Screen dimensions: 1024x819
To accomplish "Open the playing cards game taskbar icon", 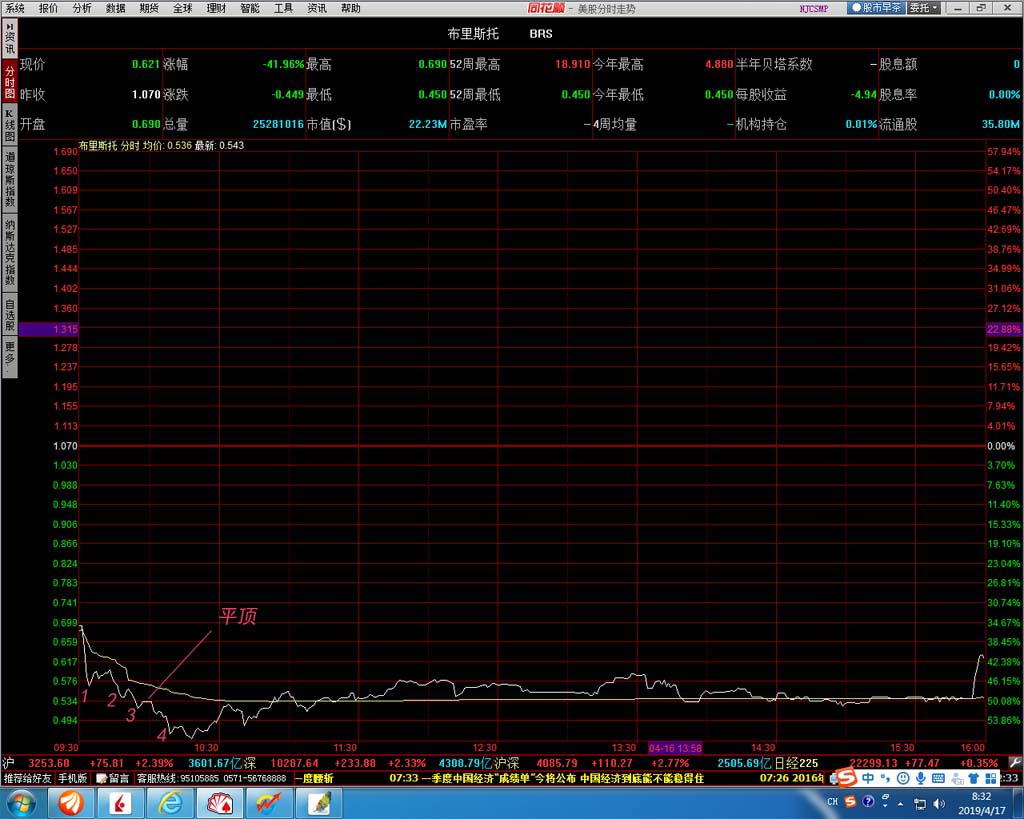I will click(x=219, y=803).
